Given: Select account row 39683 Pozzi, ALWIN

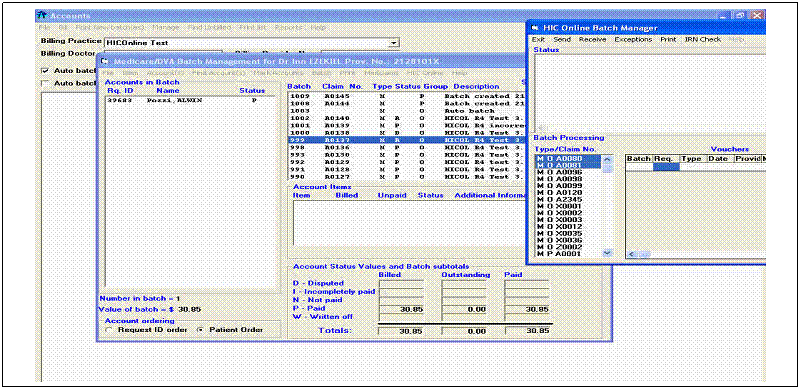Looking at the screenshot, I should point(190,101).
